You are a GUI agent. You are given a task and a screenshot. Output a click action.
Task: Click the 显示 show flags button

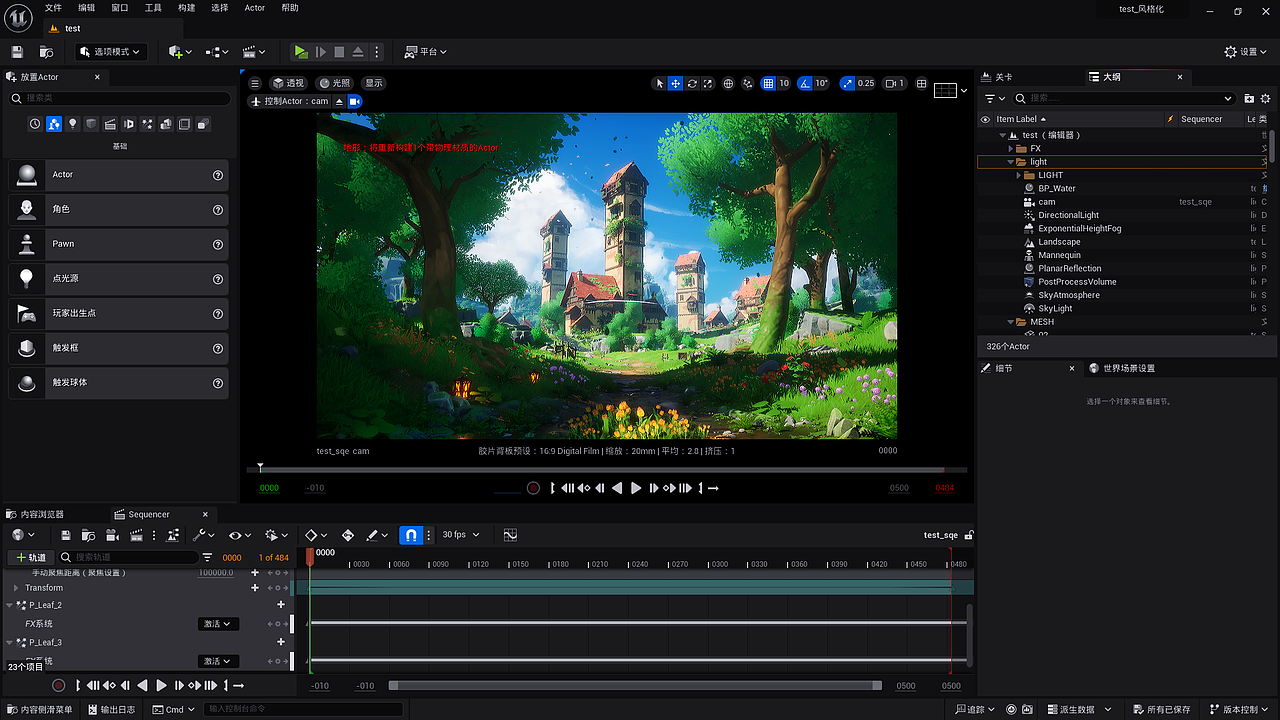[373, 83]
